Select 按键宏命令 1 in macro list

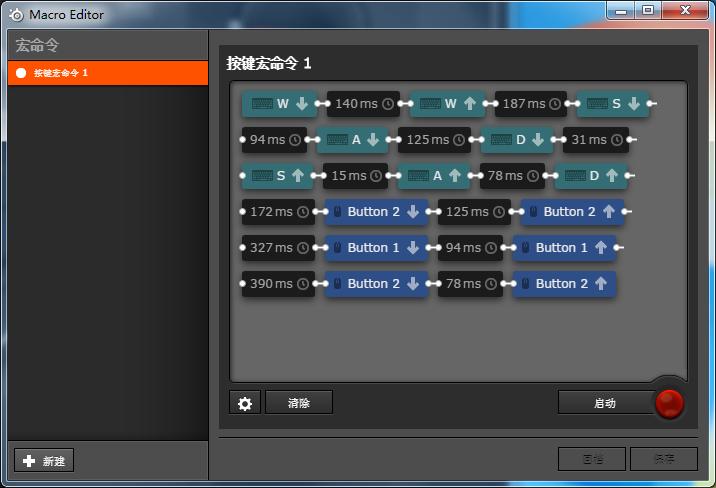pyautogui.click(x=107, y=73)
